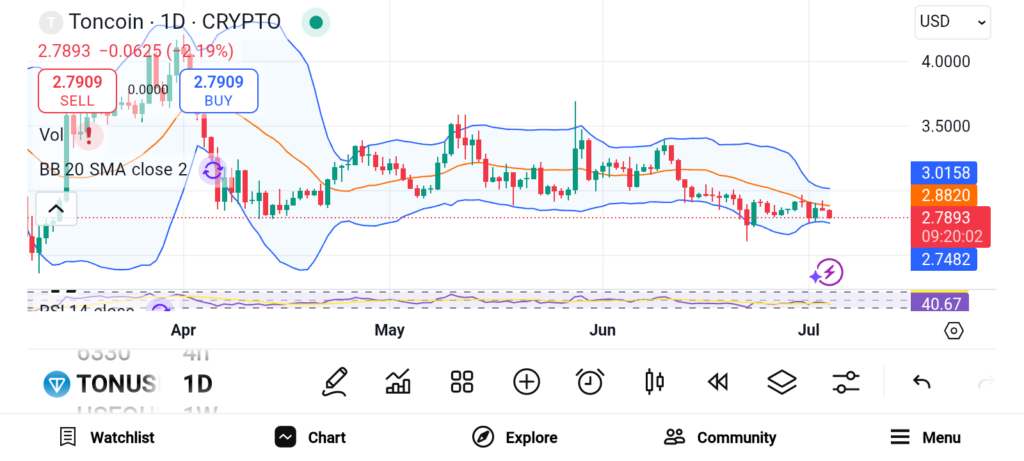Viewport: 1024px width, 461px height.
Task: Open the four-square layout grid icon
Action: (x=462, y=382)
